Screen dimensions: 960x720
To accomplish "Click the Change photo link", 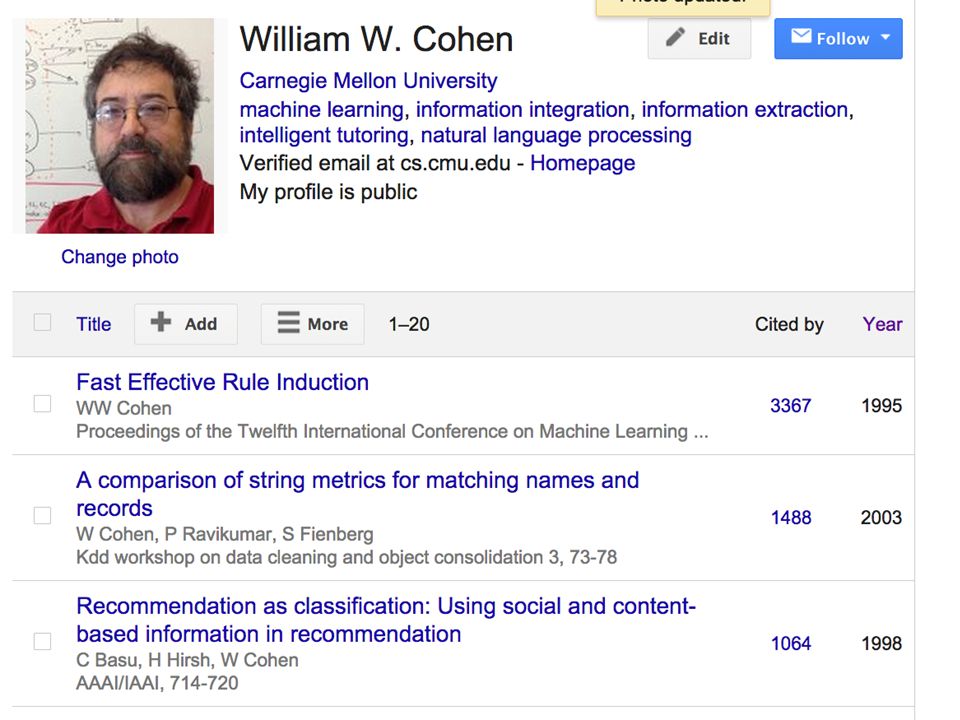I will tap(120, 257).
